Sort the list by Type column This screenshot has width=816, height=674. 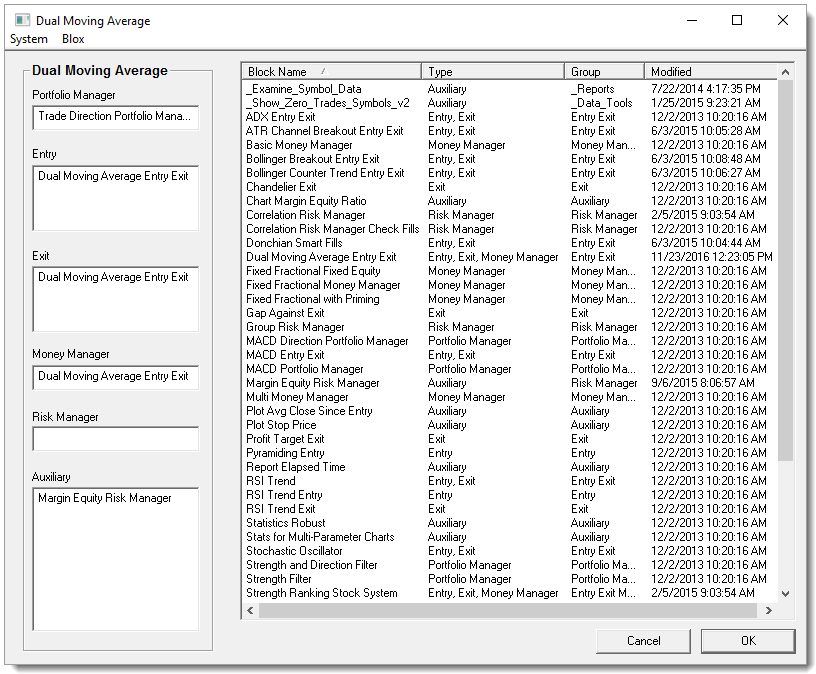pos(490,71)
